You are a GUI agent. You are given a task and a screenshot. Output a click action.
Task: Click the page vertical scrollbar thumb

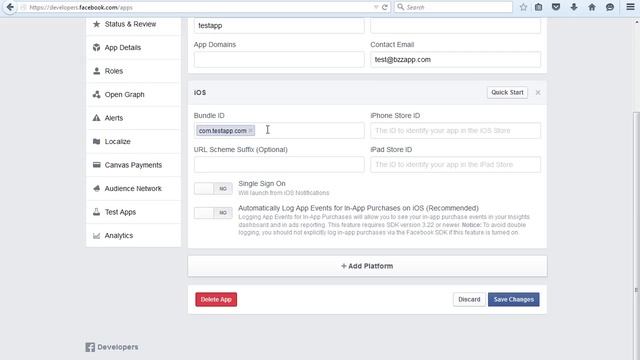(x=636, y=235)
